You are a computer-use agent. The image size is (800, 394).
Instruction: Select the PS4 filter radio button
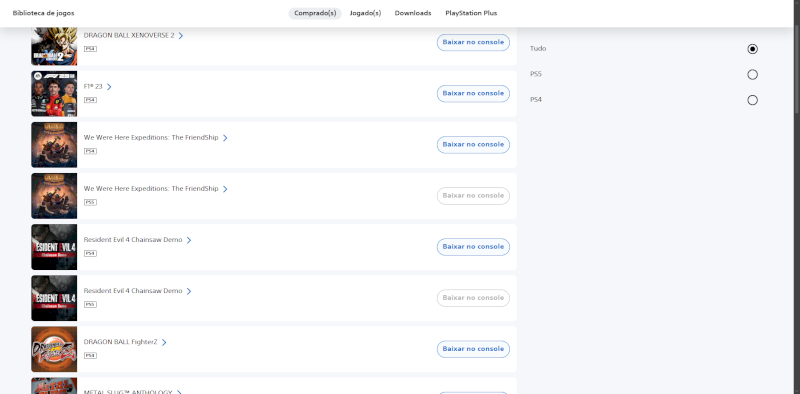point(752,100)
